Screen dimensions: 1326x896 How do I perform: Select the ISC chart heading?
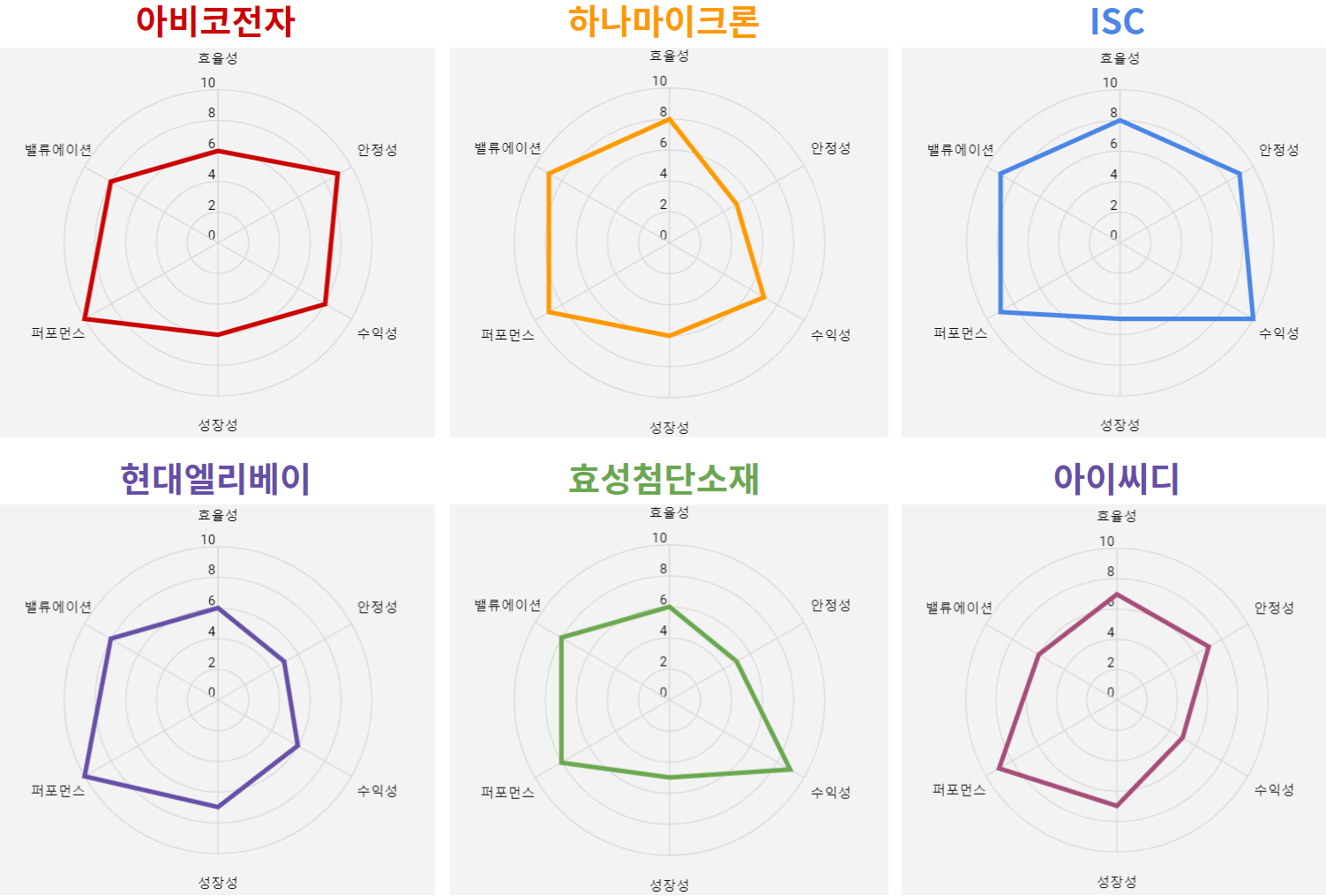[x=1117, y=22]
